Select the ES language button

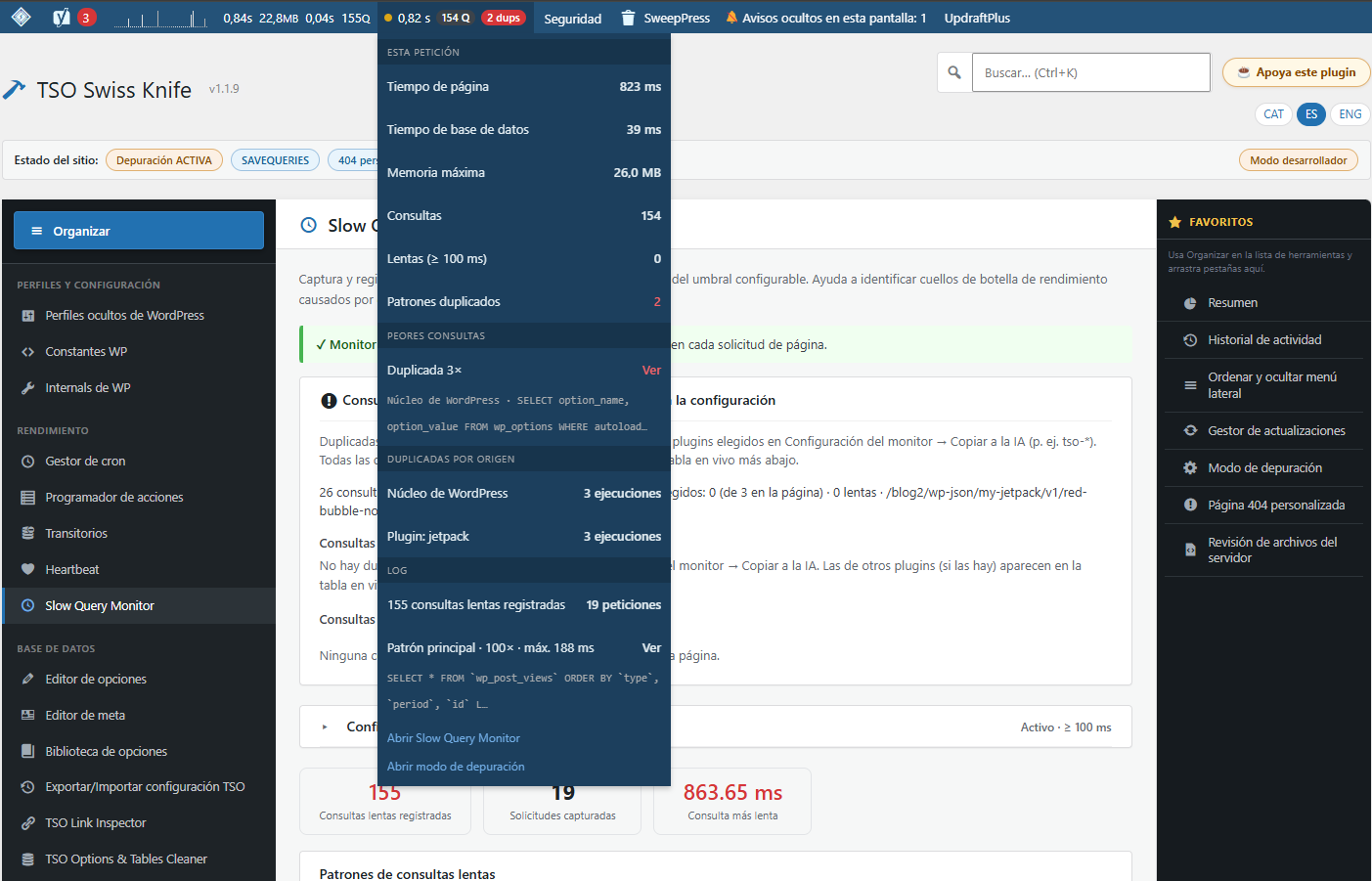click(x=1311, y=114)
